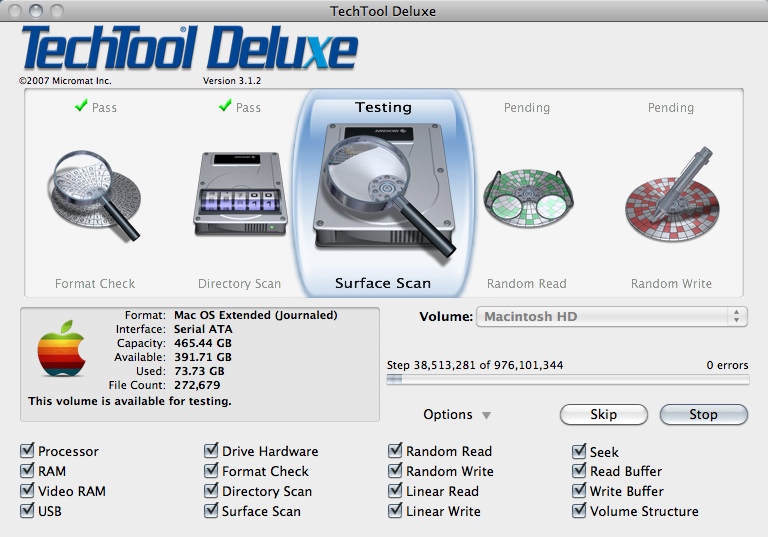Viewport: 768px width, 537px height.
Task: Open the Volume Macintosh HD dropdown
Action: tap(612, 317)
